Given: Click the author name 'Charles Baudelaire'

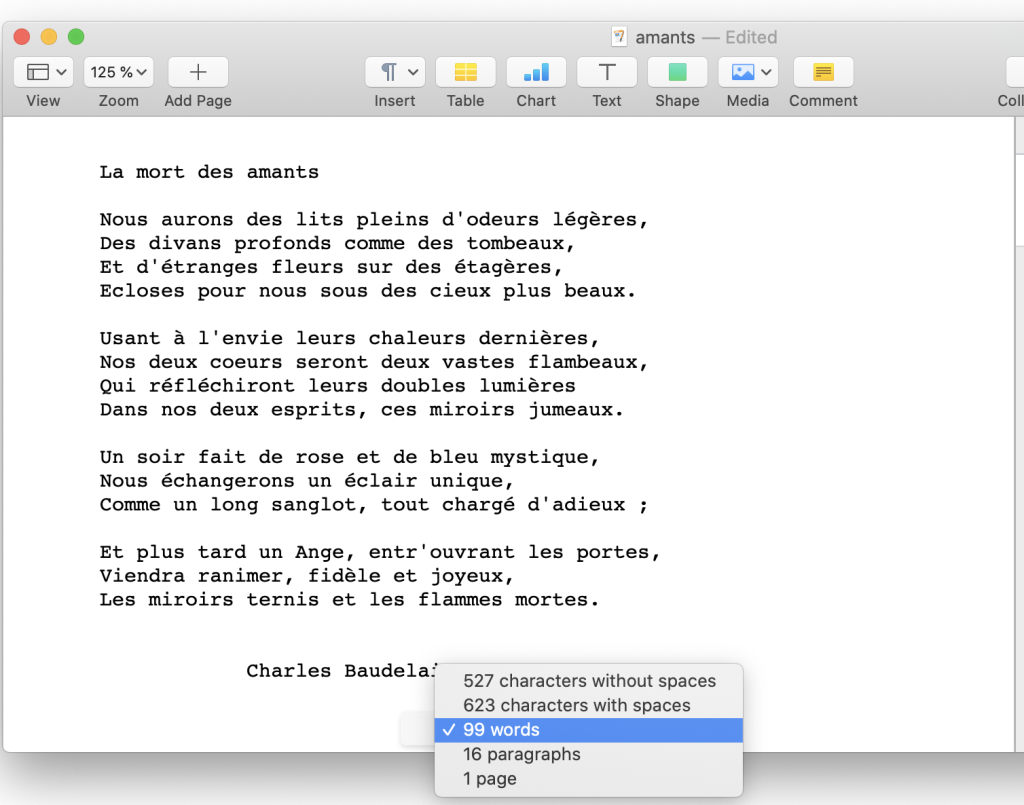Looking at the screenshot, I should pos(340,671).
